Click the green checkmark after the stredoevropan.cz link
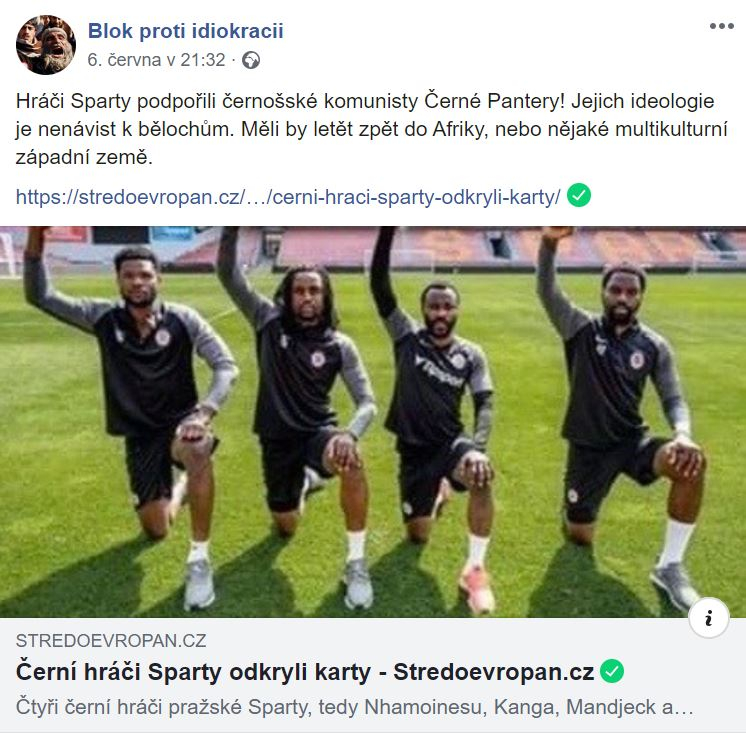This screenshot has width=746, height=733. (579, 195)
